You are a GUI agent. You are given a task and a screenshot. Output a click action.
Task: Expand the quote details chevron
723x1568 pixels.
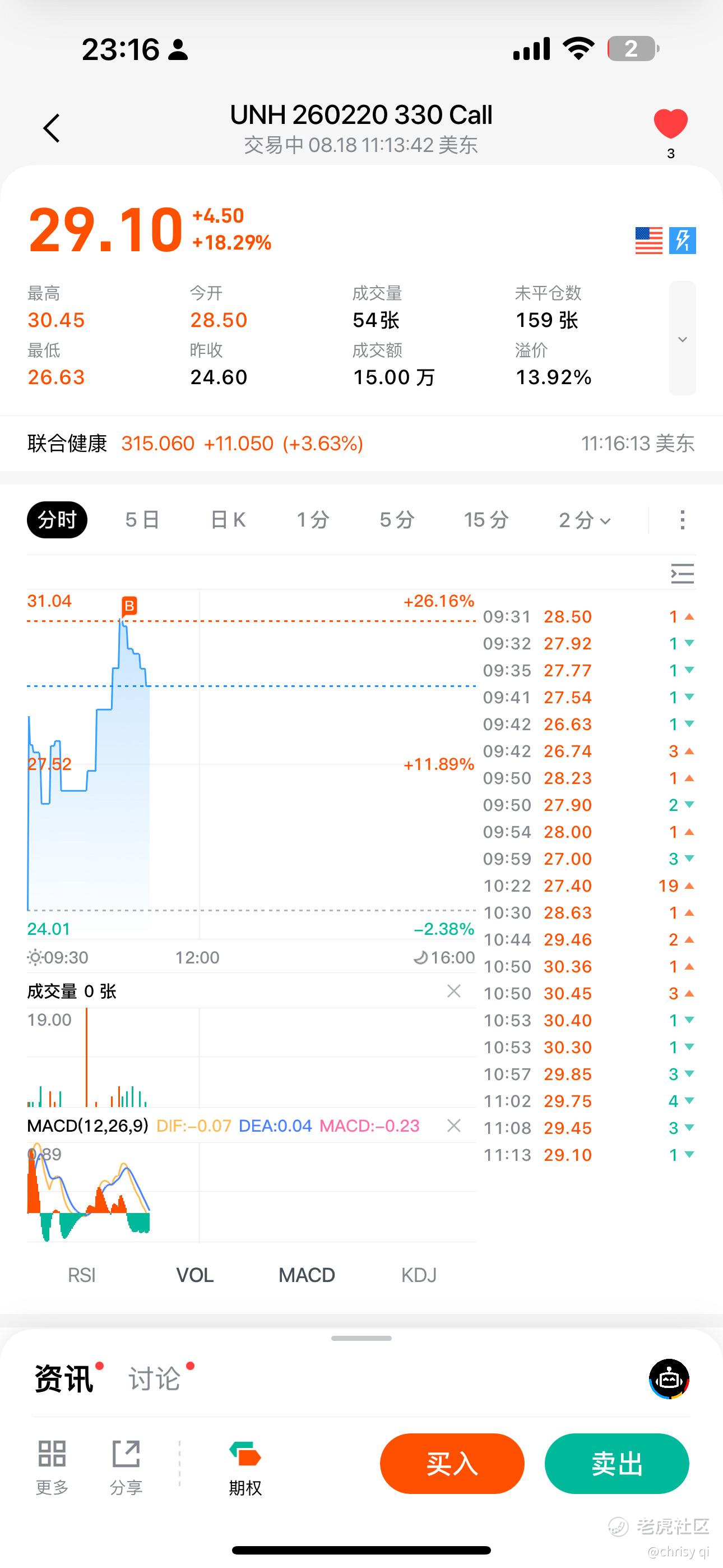click(682, 338)
